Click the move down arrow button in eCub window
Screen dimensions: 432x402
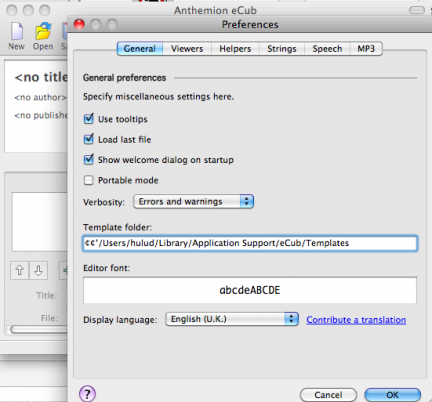pyautogui.click(x=38, y=270)
